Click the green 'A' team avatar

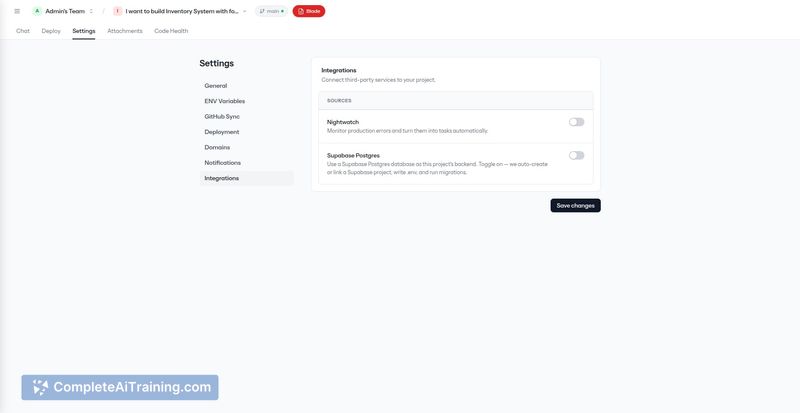[x=37, y=11]
